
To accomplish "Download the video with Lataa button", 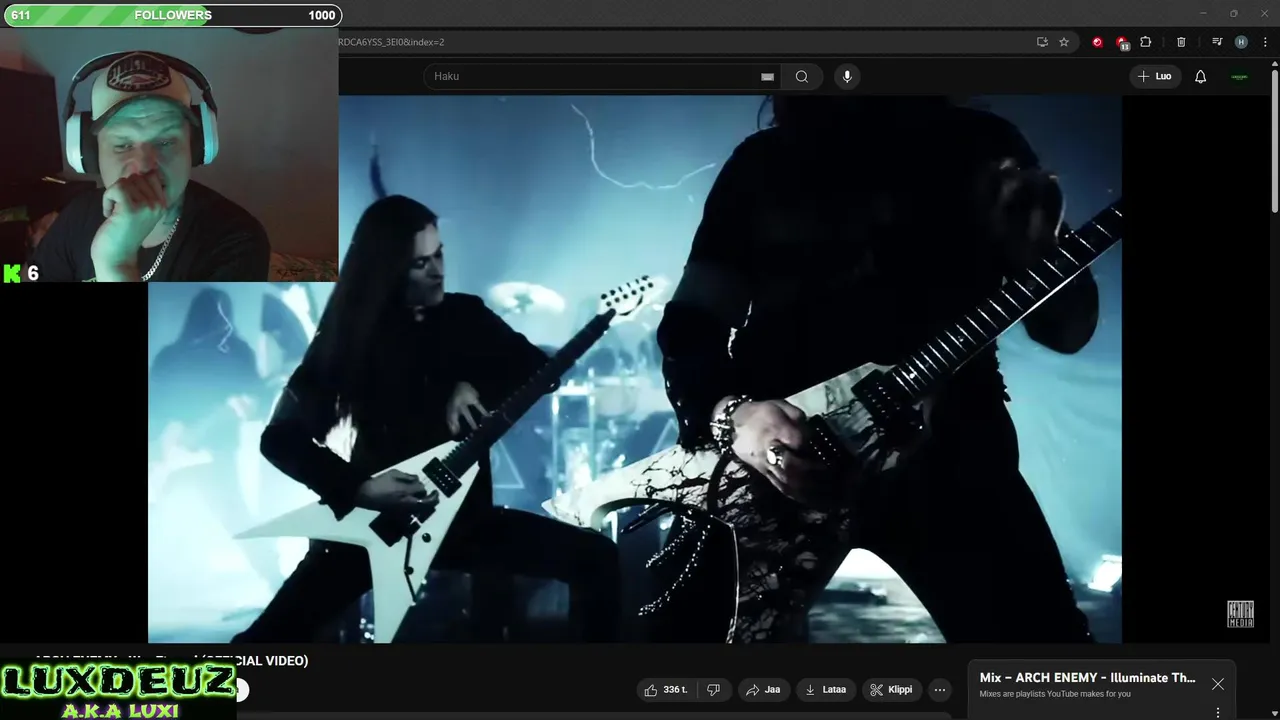I will 826,690.
